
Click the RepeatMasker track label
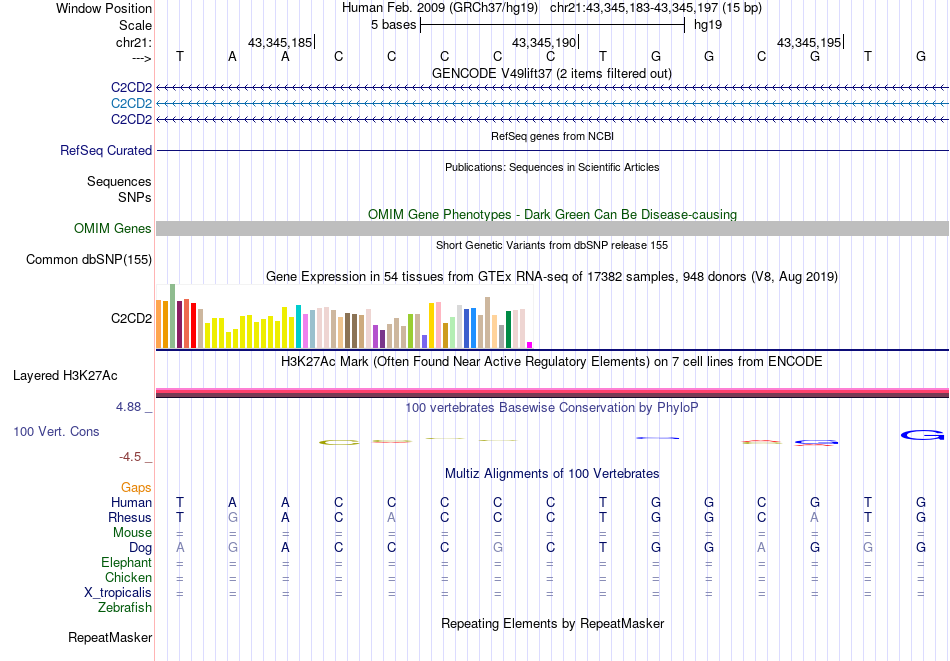[x=110, y=637]
